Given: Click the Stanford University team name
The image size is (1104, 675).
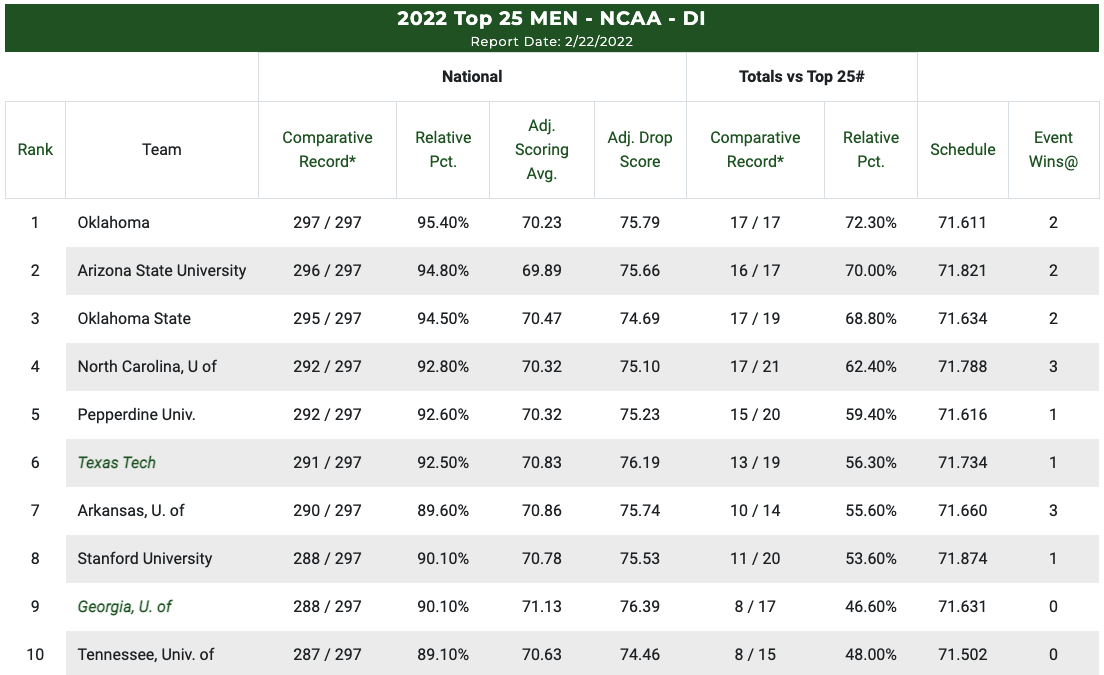Looking at the screenshot, I should [x=145, y=558].
